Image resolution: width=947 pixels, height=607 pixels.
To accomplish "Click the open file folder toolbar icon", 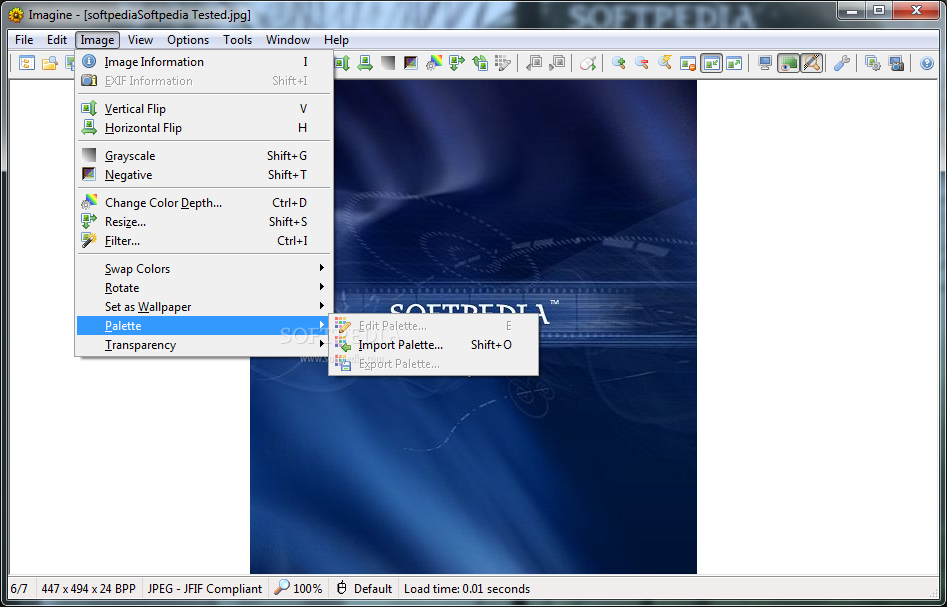I will pyautogui.click(x=50, y=63).
